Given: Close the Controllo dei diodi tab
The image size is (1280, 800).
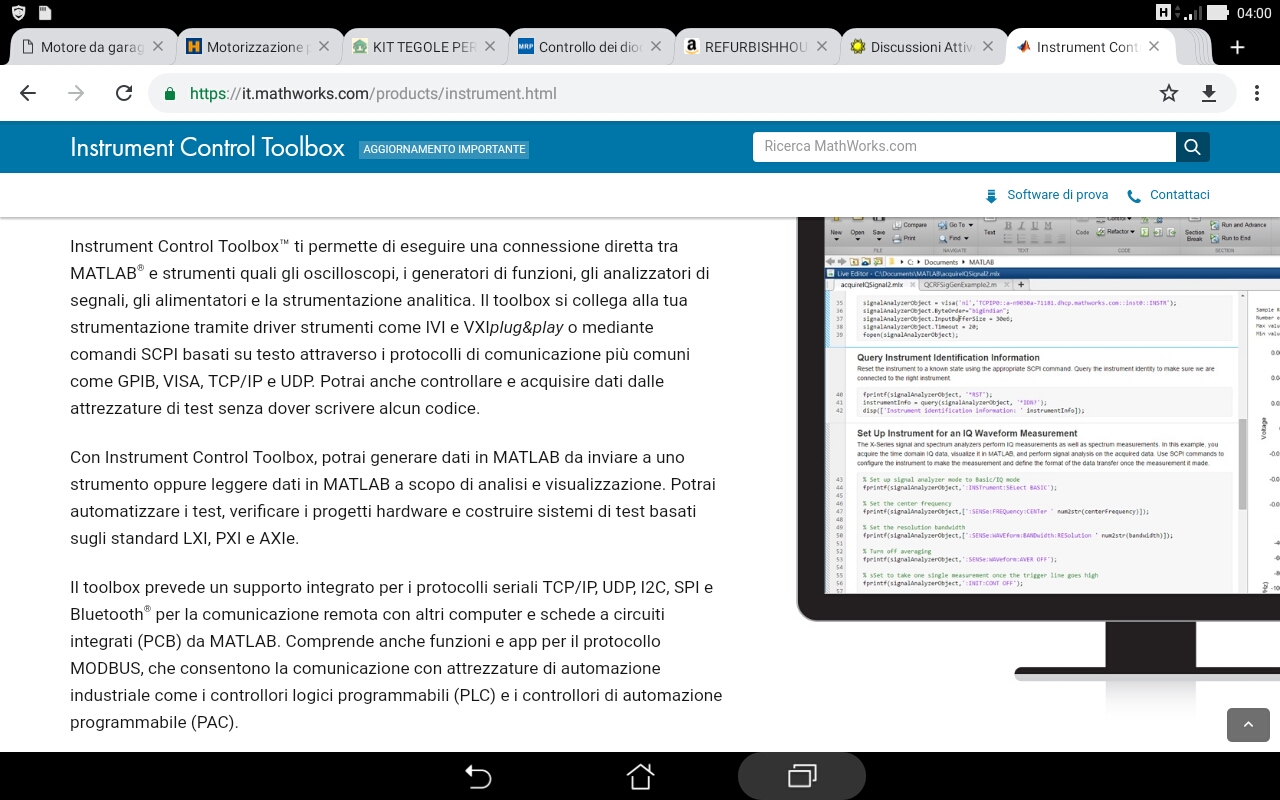Looking at the screenshot, I should [655, 47].
